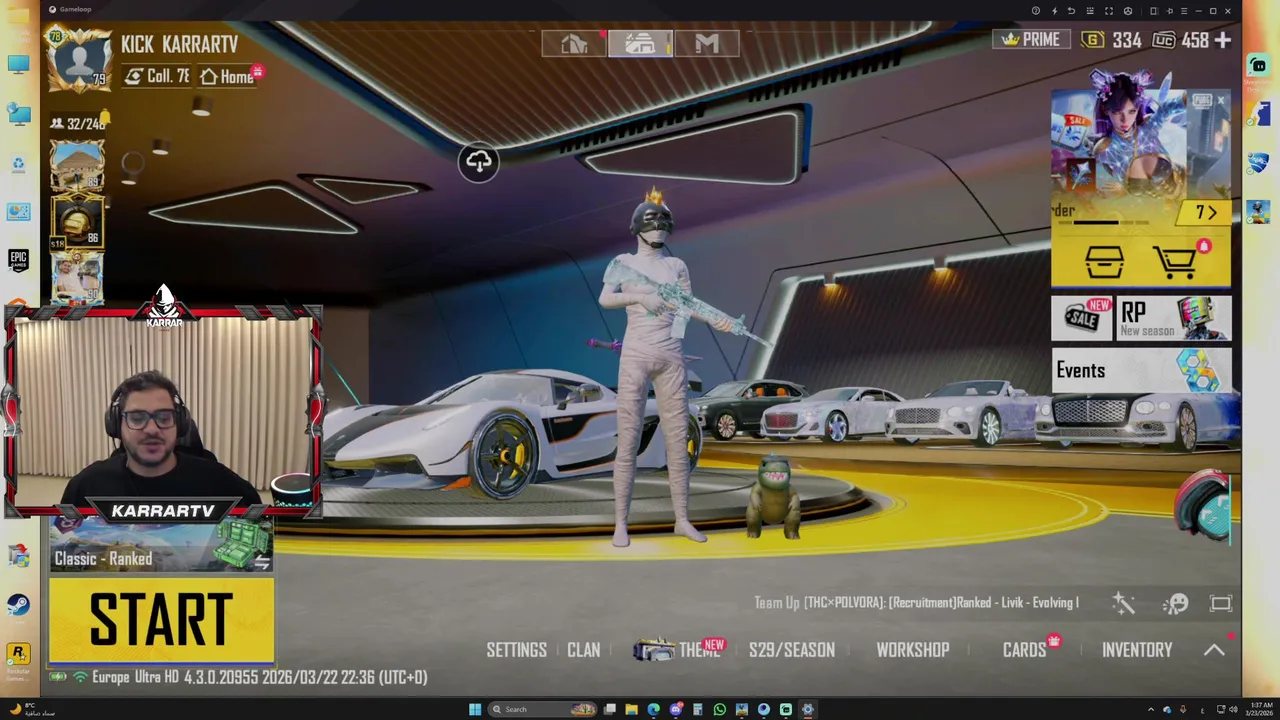The image size is (1280, 720).
Task: Select the golden helmet friend level 86
Action: 77,221
